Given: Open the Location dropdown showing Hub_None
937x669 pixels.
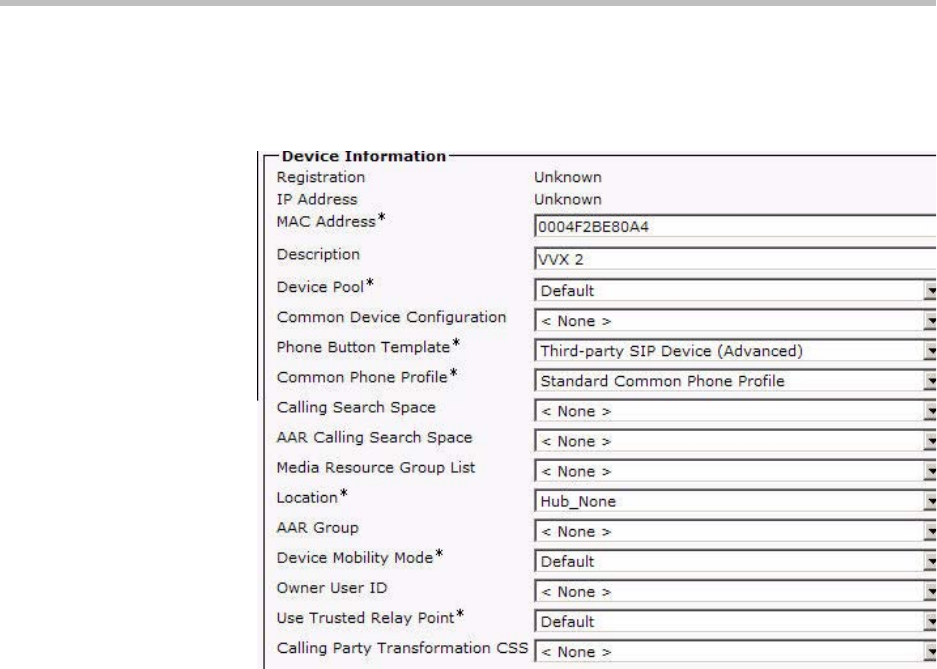Looking at the screenshot, I should [x=735, y=500].
